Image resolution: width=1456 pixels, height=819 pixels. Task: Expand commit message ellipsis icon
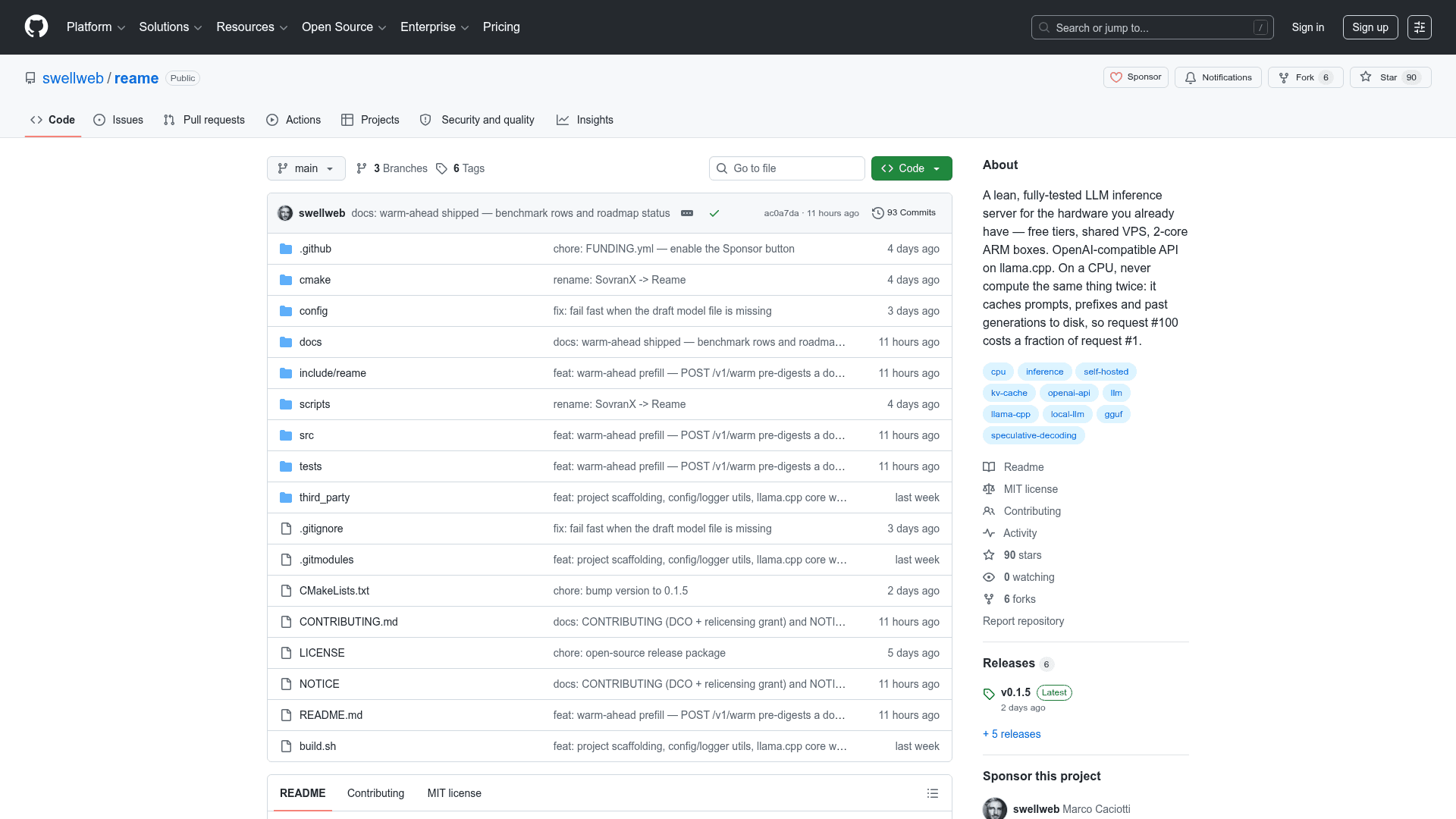coord(687,213)
